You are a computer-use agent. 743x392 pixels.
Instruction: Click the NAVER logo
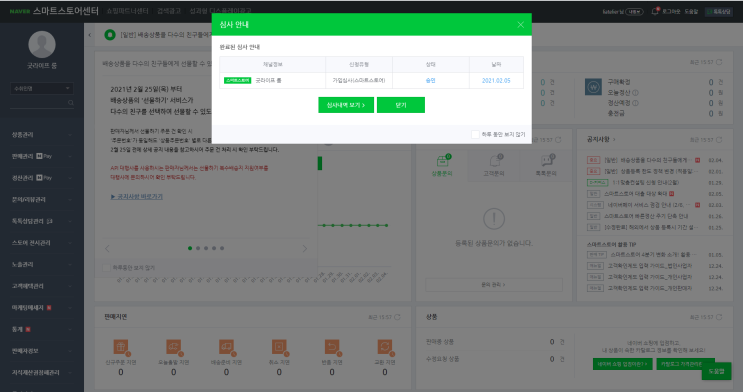[20, 11]
